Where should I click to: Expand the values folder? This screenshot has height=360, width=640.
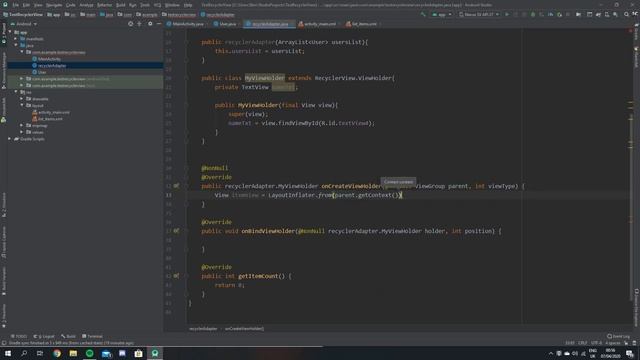click(22, 132)
